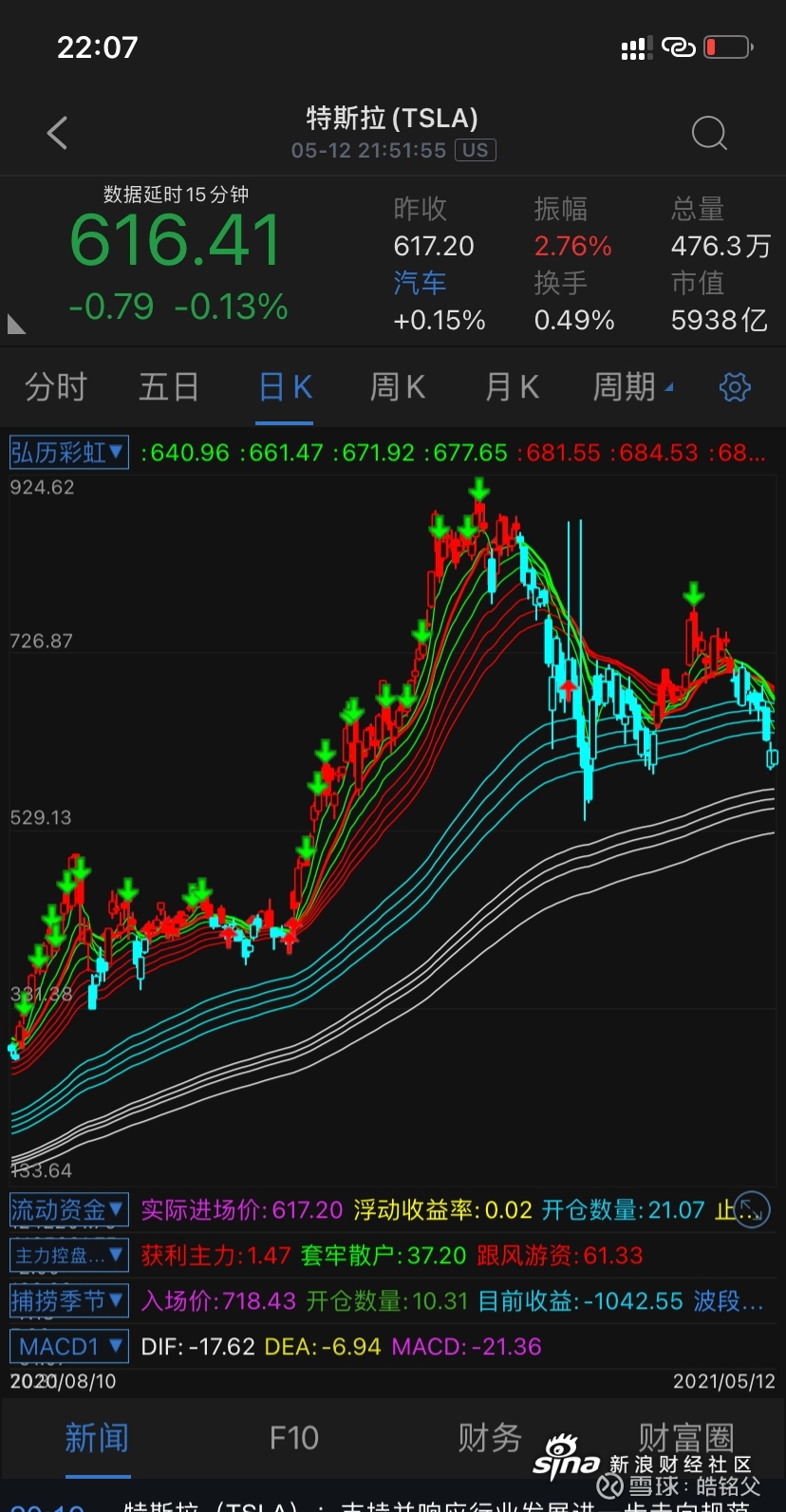This screenshot has width=786, height=1512.
Task: Tap the 振幅 value 2.76%
Action: [573, 246]
